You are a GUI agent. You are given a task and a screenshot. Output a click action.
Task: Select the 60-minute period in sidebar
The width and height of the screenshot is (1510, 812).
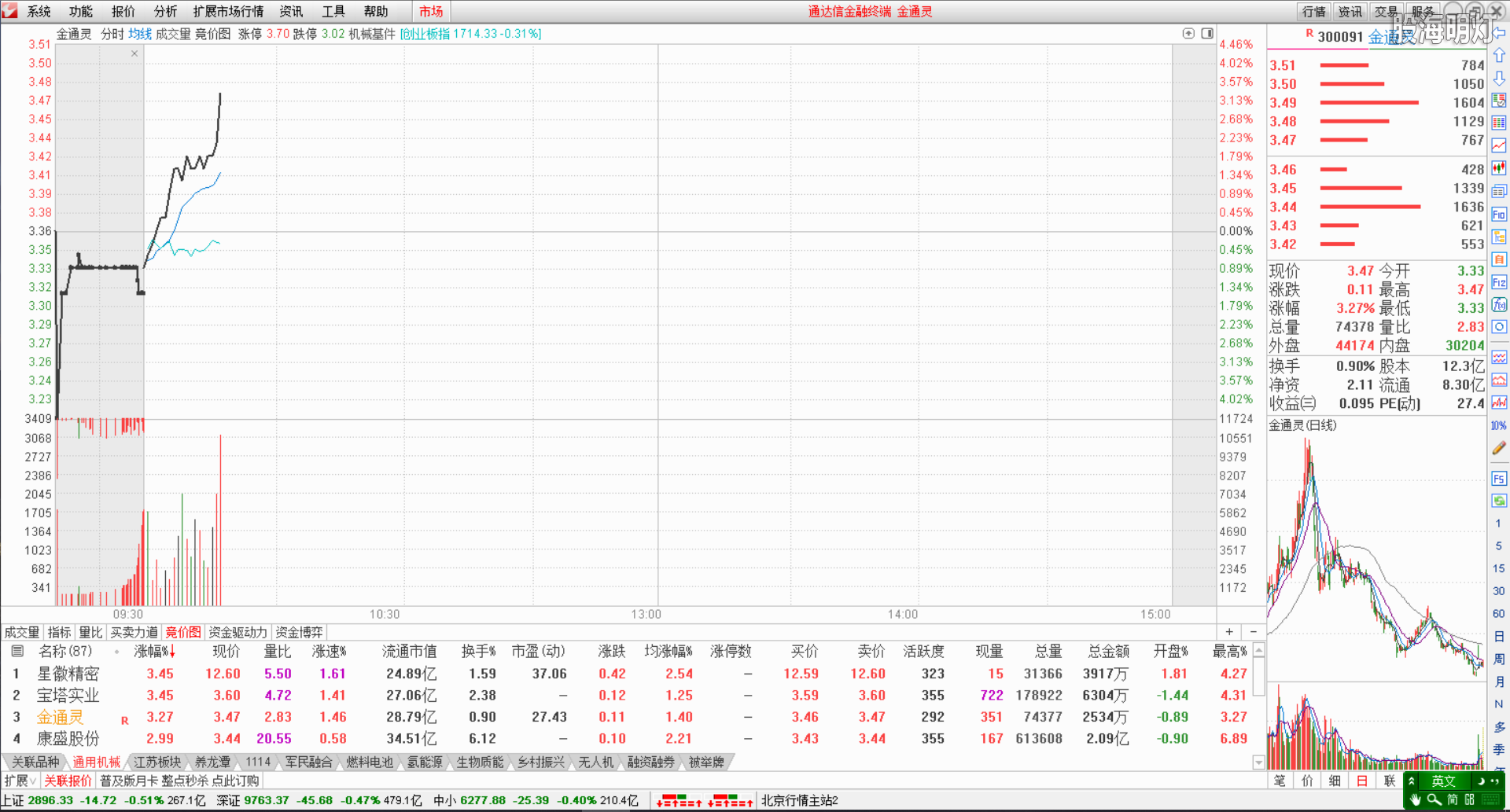click(x=1499, y=614)
